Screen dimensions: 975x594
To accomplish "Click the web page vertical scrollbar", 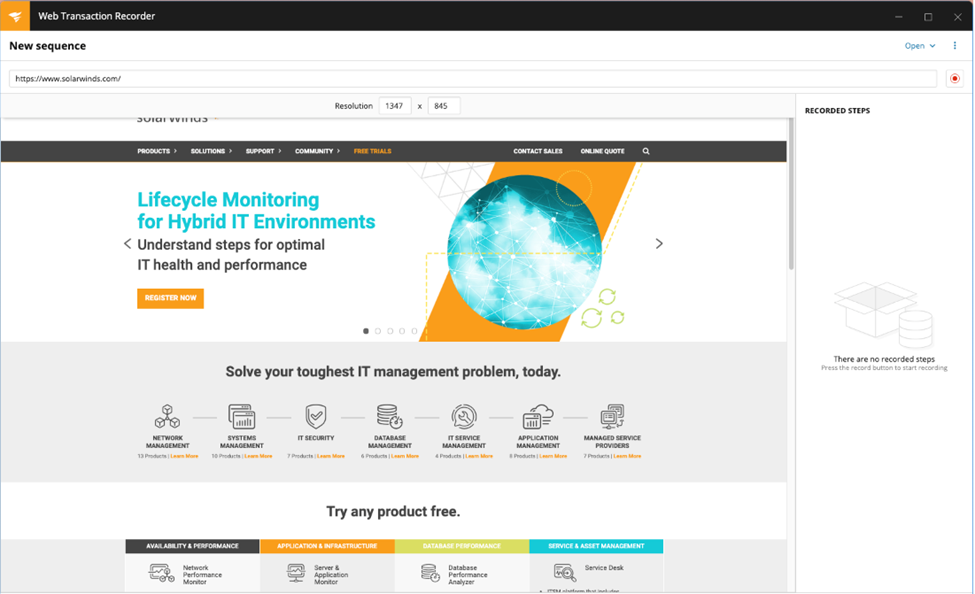I will pos(791,194).
